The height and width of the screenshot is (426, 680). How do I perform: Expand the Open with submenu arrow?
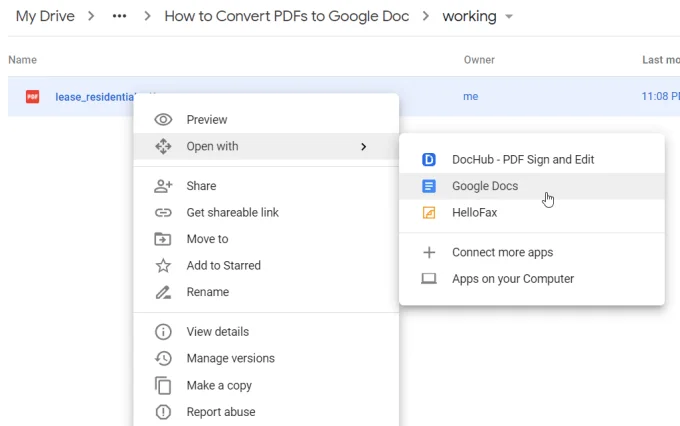click(x=363, y=147)
